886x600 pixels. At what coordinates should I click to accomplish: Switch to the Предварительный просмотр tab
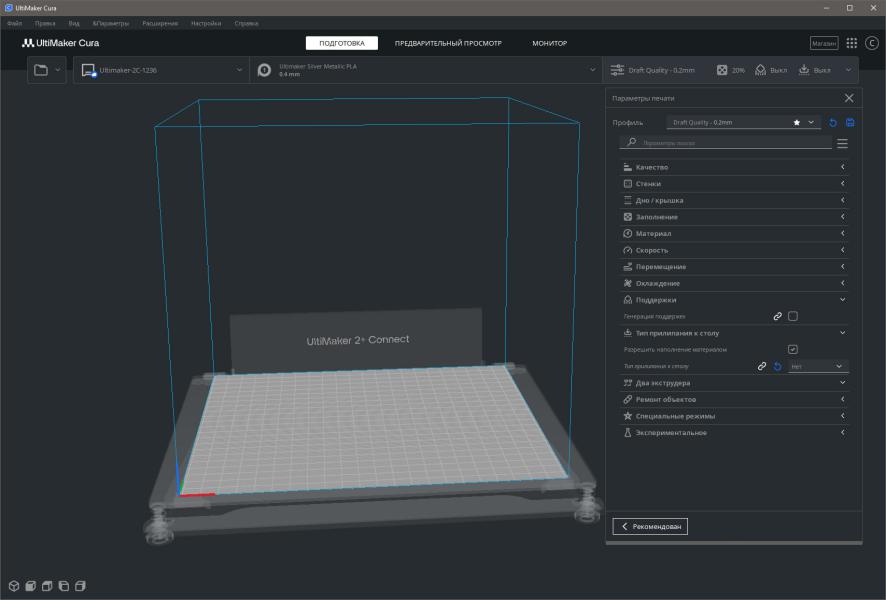(448, 43)
